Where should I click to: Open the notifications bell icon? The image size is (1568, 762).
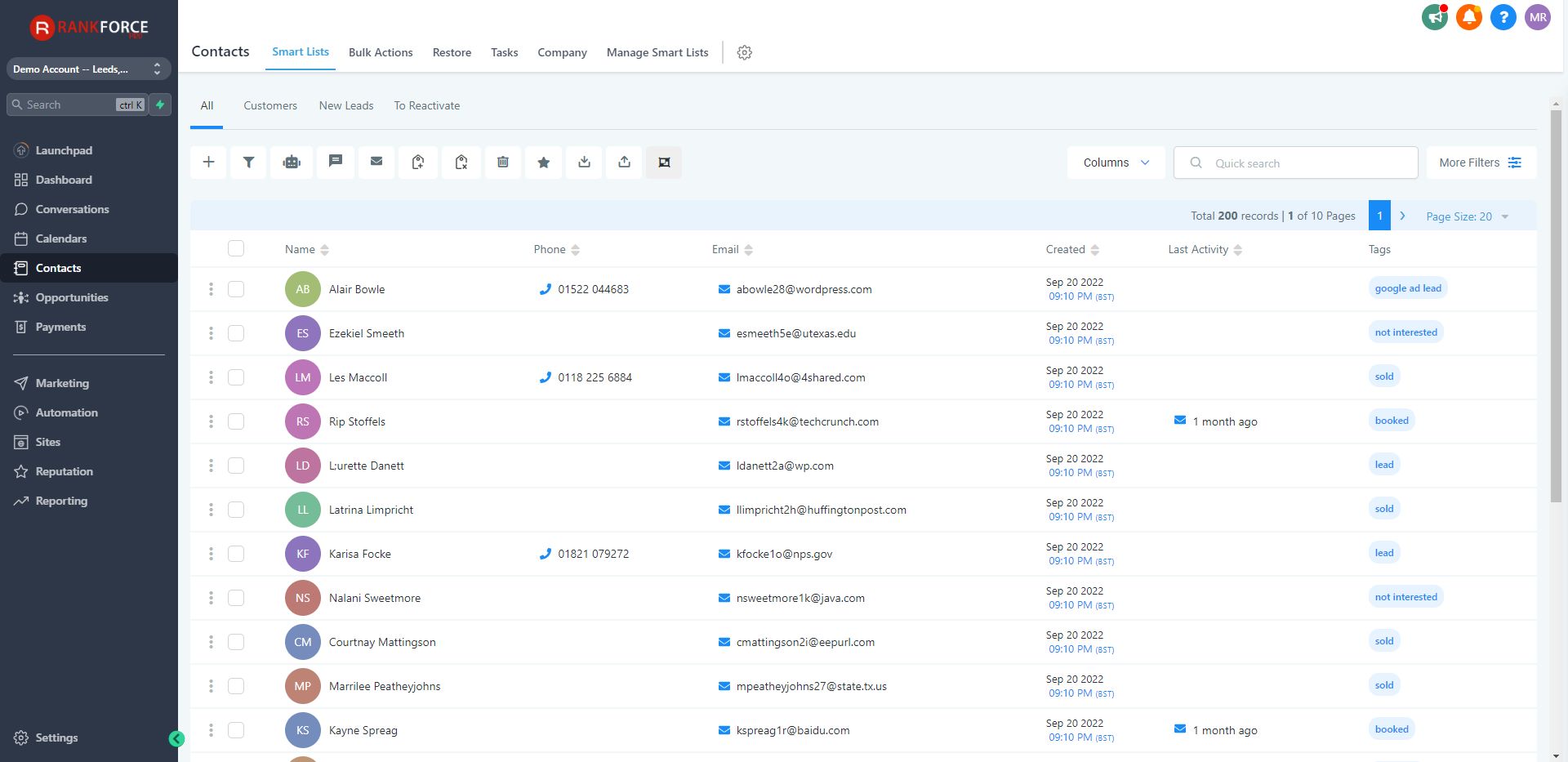click(x=1468, y=17)
